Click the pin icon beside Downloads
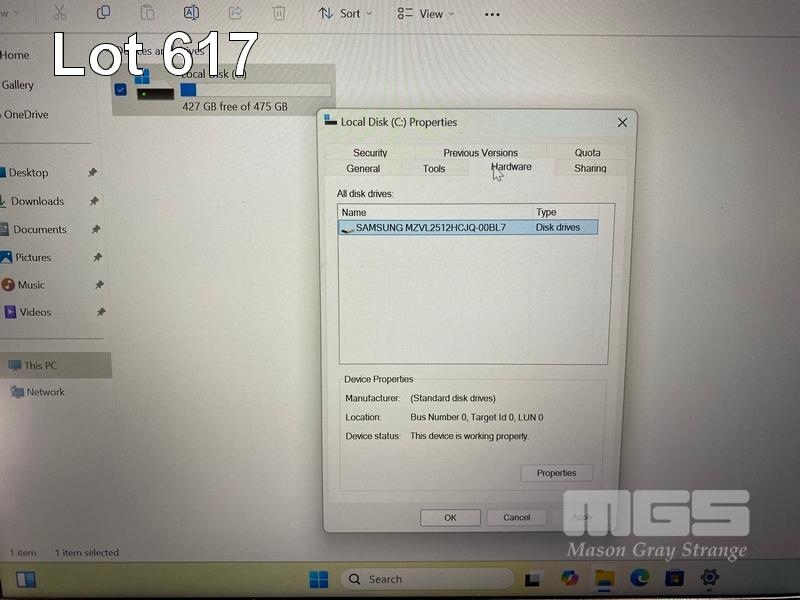 tap(94, 201)
